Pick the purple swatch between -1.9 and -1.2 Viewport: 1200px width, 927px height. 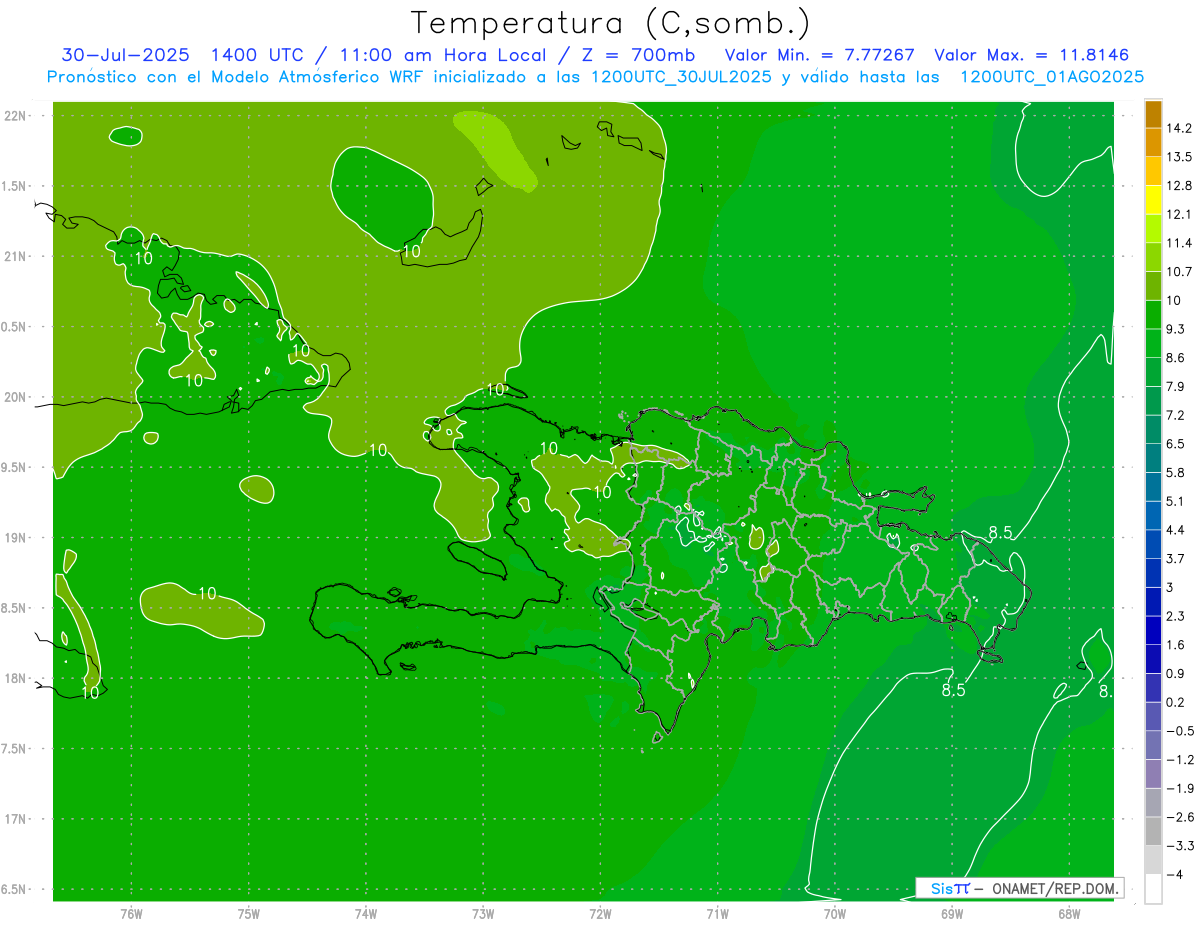click(1153, 774)
